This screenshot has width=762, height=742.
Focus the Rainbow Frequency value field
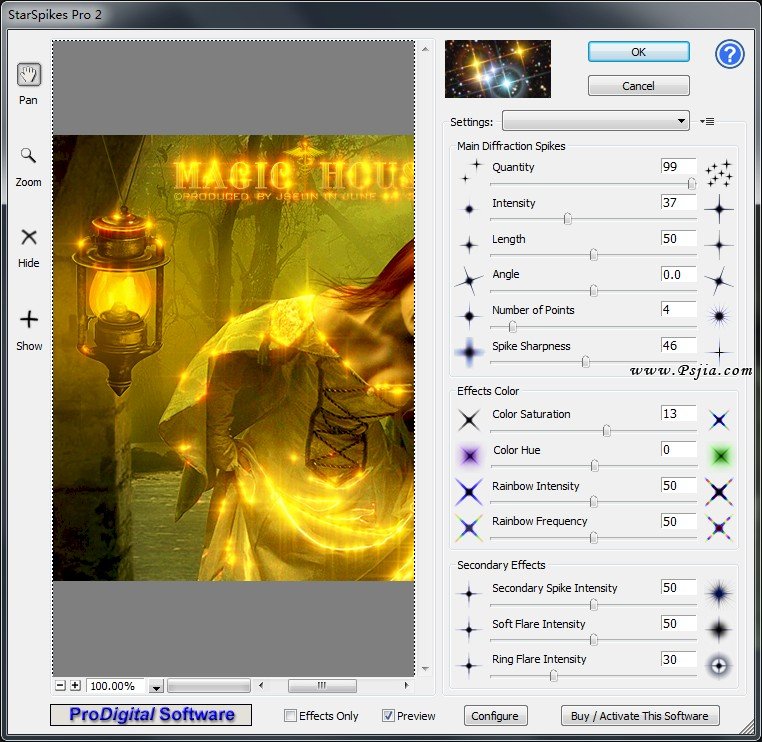[678, 521]
